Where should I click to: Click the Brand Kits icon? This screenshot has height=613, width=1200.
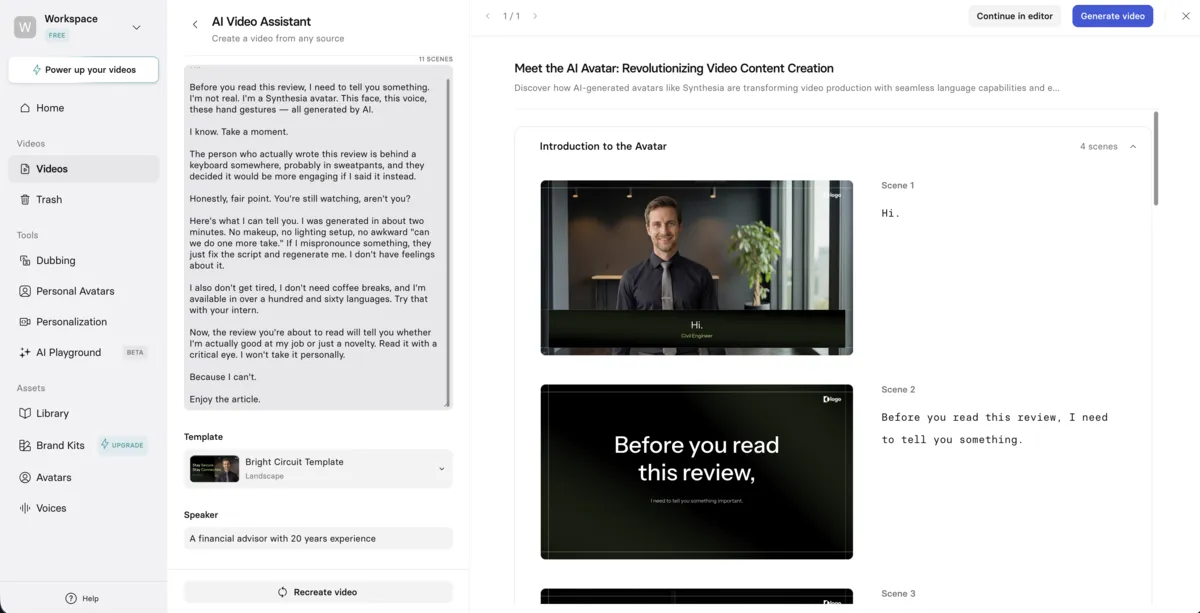click(x=26, y=445)
